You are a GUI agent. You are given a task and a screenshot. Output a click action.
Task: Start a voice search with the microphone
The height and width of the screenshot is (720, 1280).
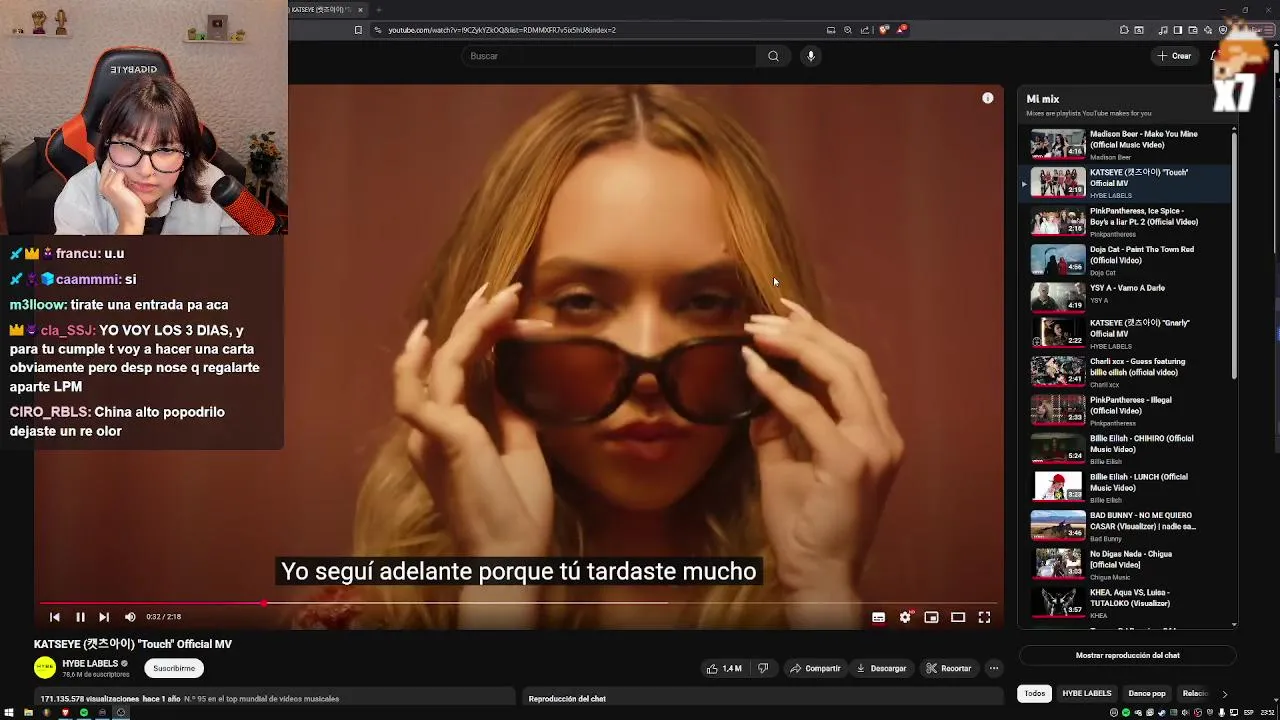click(811, 56)
